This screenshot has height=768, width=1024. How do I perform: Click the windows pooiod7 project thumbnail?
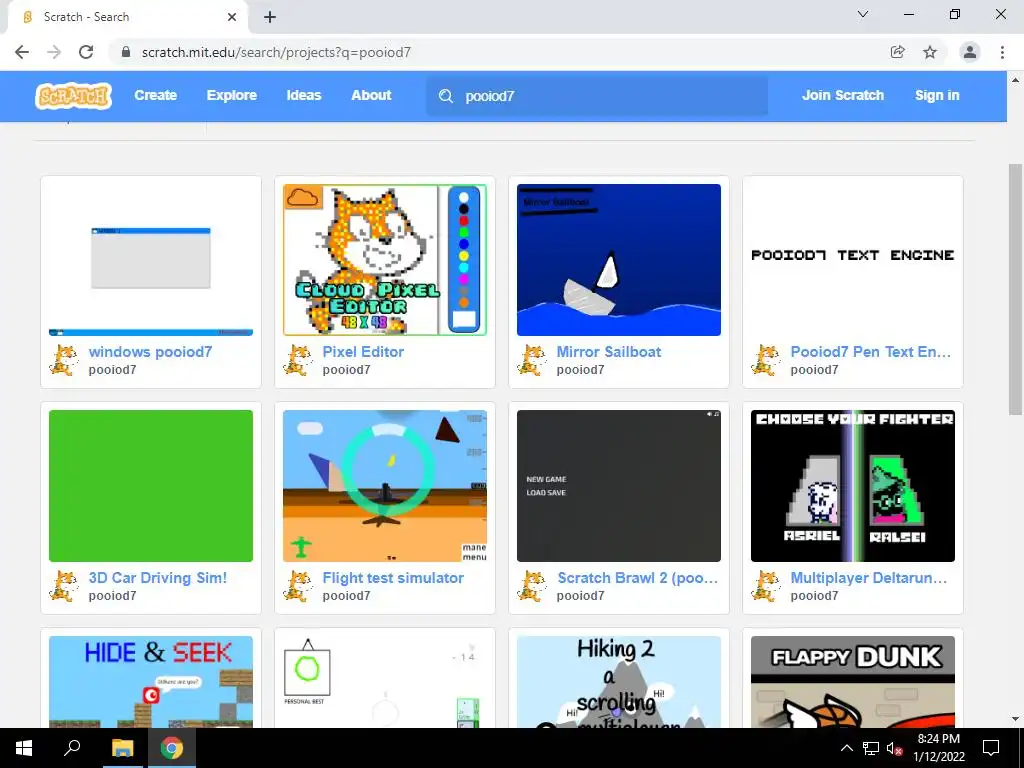[151, 260]
